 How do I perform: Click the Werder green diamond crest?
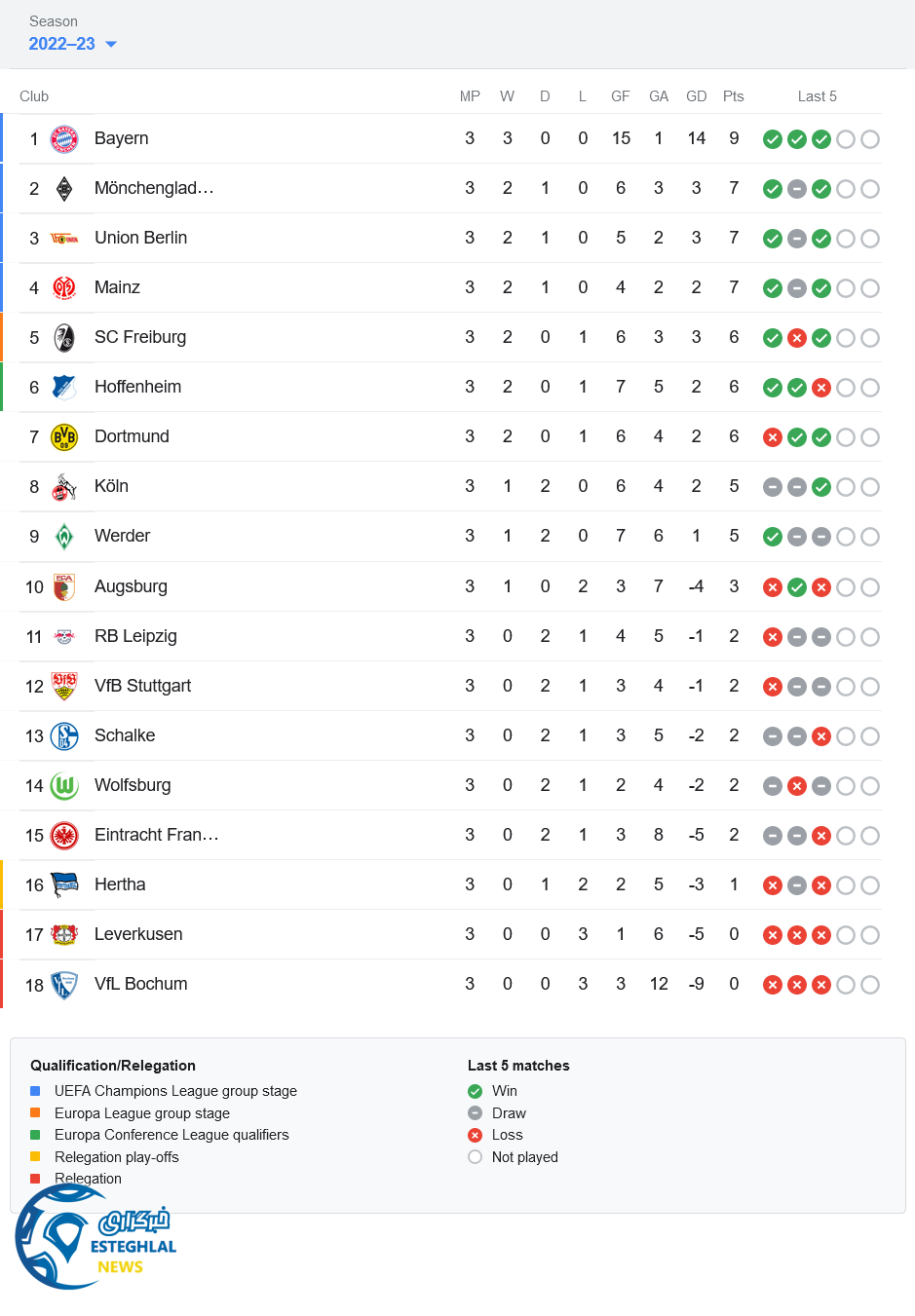coord(64,537)
